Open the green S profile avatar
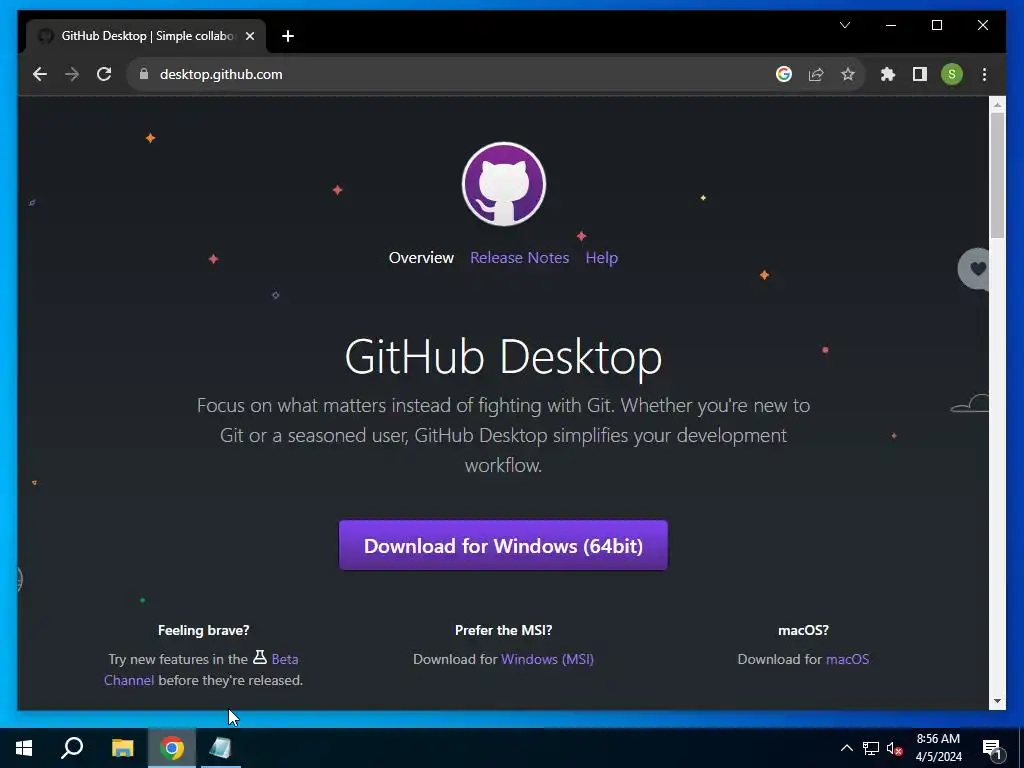This screenshot has width=1024, height=768. pos(952,74)
